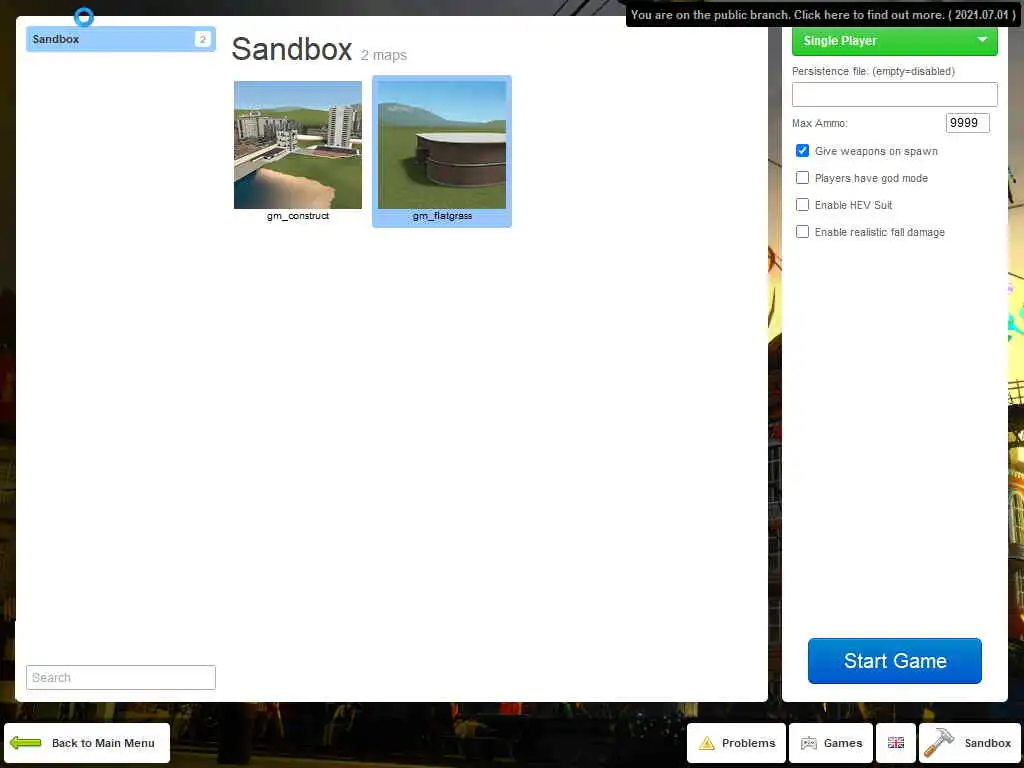This screenshot has height=768, width=1024.
Task: Click the hammer icon for Sandbox gamemode
Action: coord(939,743)
